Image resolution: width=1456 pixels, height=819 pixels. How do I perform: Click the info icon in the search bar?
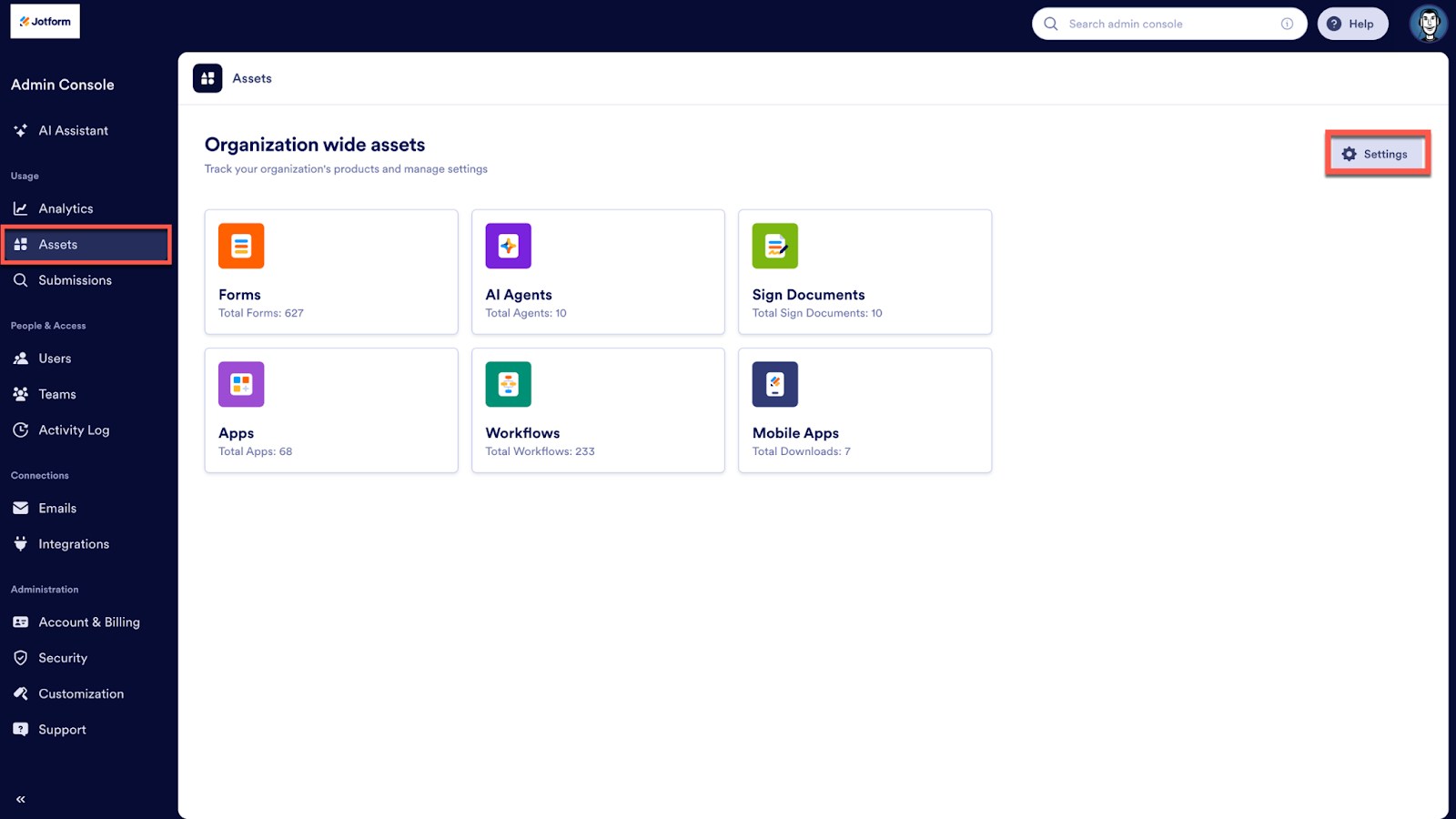tap(1288, 24)
